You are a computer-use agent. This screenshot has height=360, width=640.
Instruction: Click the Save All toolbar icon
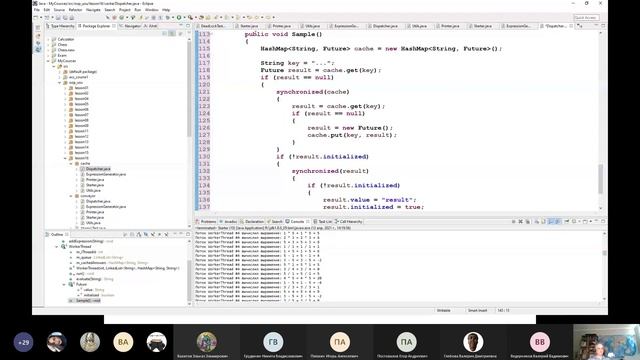point(65,18)
